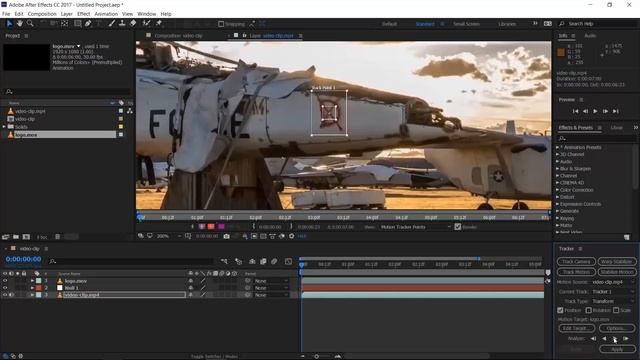Select the Selection arrow tool
640x360 pixels.
[9, 24]
